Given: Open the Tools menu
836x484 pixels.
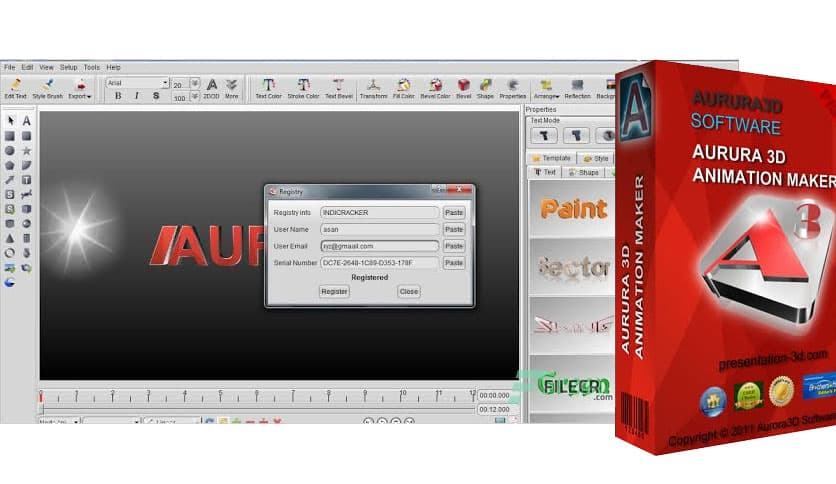Looking at the screenshot, I should 92,68.
